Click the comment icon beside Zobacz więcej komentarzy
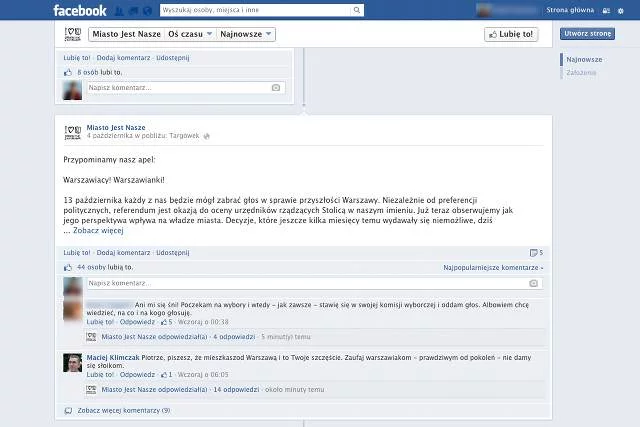Screen dimensions: 640x427 pos(68,411)
